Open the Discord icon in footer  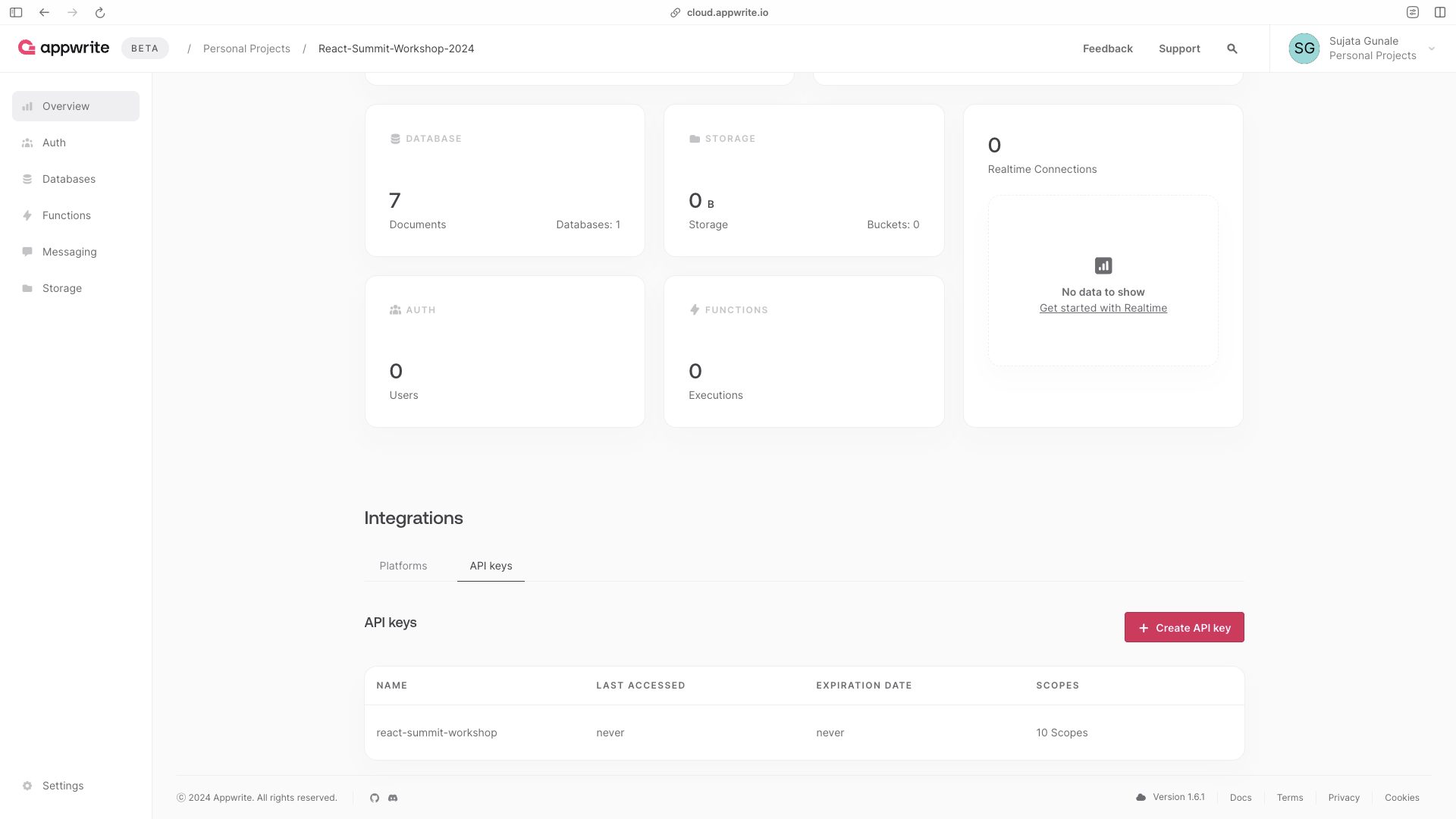point(393,798)
